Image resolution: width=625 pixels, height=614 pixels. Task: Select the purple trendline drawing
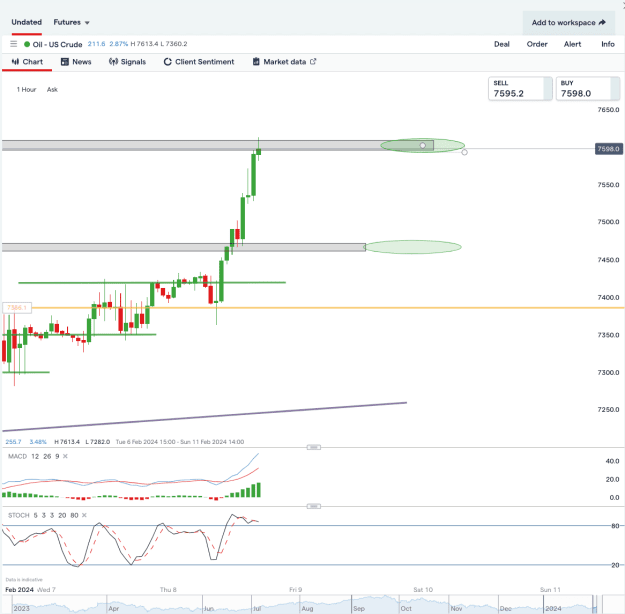point(204,417)
